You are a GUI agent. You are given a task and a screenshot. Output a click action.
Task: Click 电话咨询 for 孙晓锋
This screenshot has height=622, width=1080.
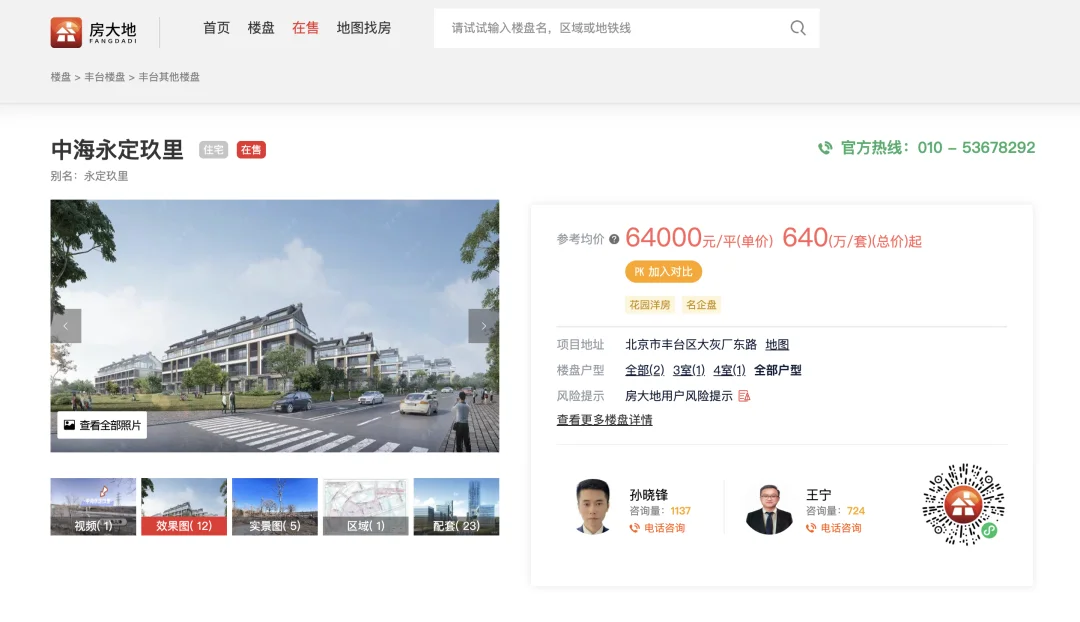(665, 528)
